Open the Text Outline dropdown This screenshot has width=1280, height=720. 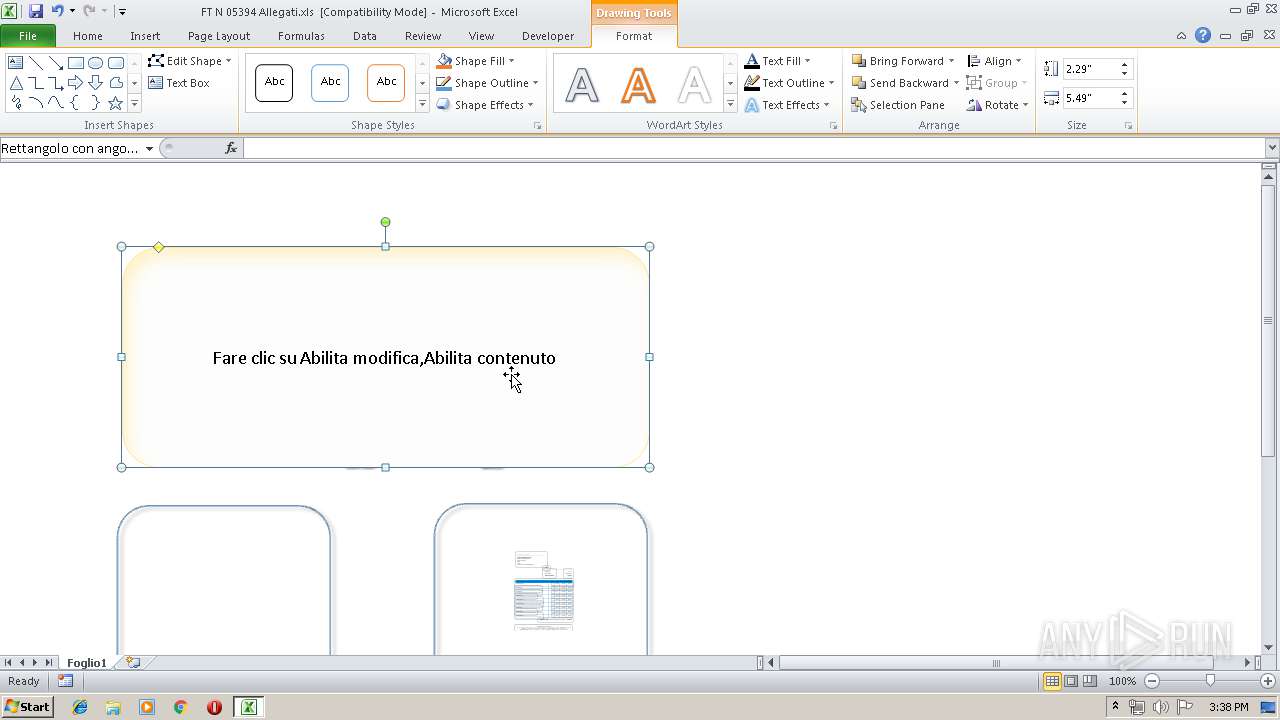(790, 83)
